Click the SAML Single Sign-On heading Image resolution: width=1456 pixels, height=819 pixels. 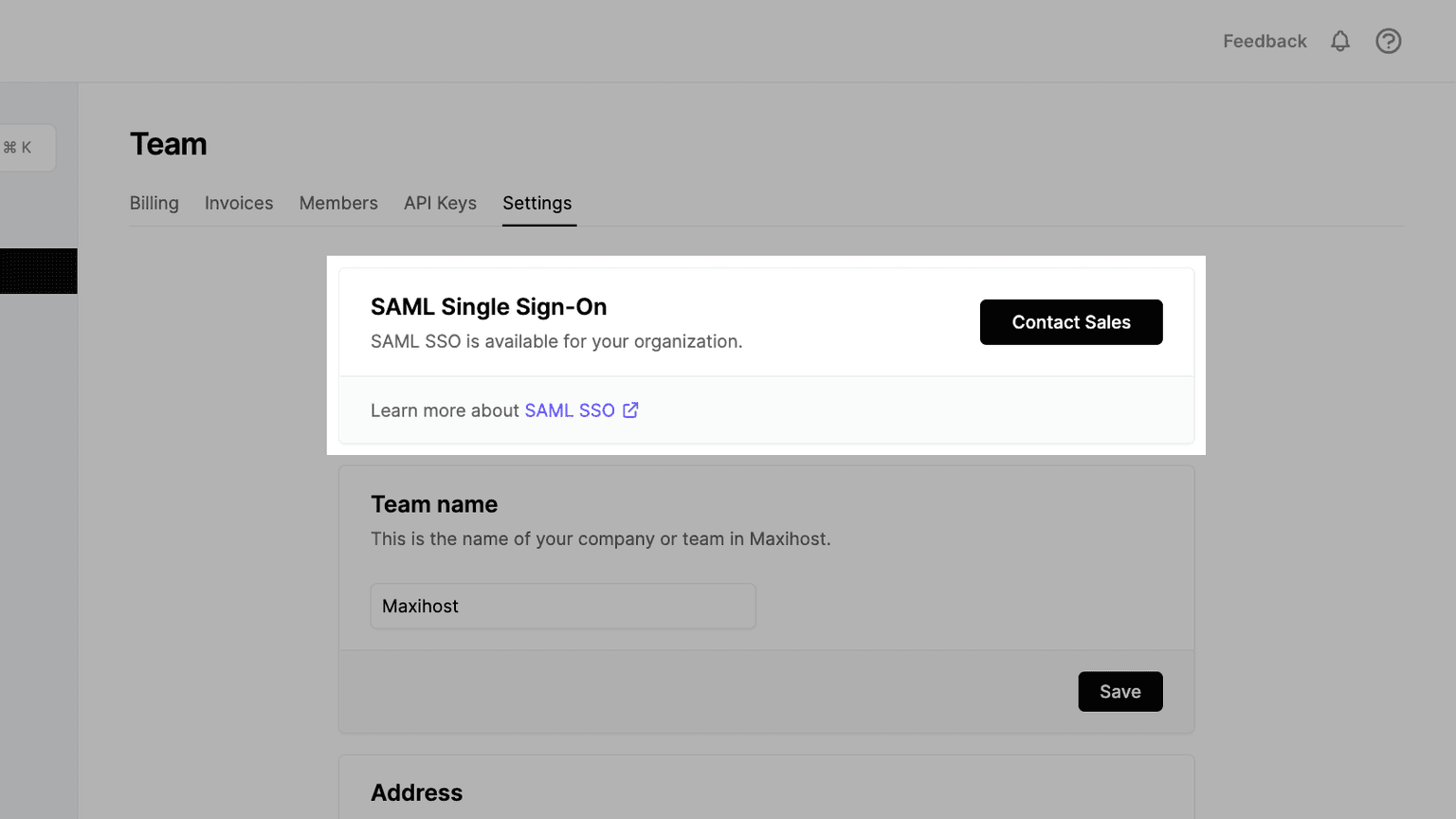(488, 307)
